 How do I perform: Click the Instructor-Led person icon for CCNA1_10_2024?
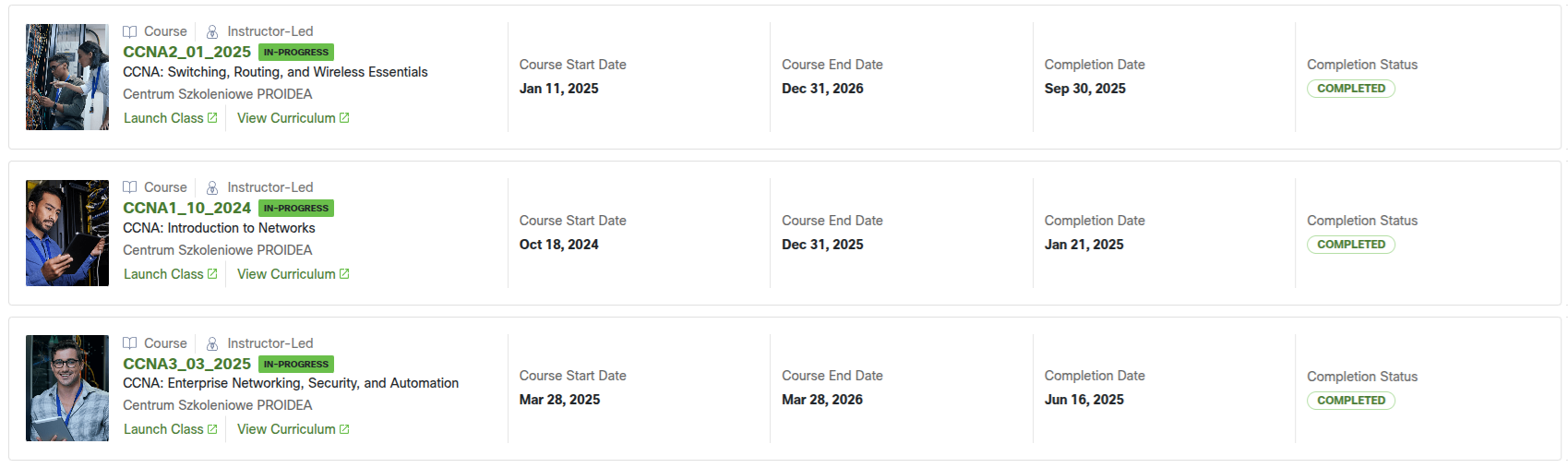click(x=212, y=187)
